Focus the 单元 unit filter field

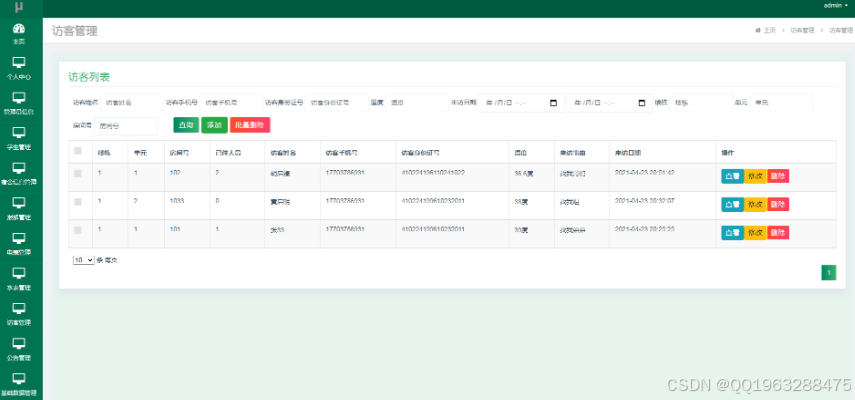tap(781, 102)
